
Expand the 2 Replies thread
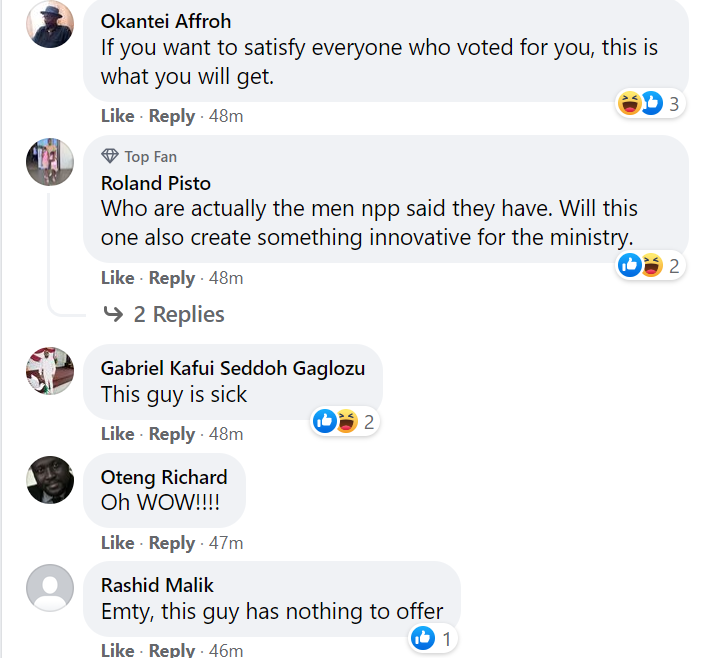[165, 315]
